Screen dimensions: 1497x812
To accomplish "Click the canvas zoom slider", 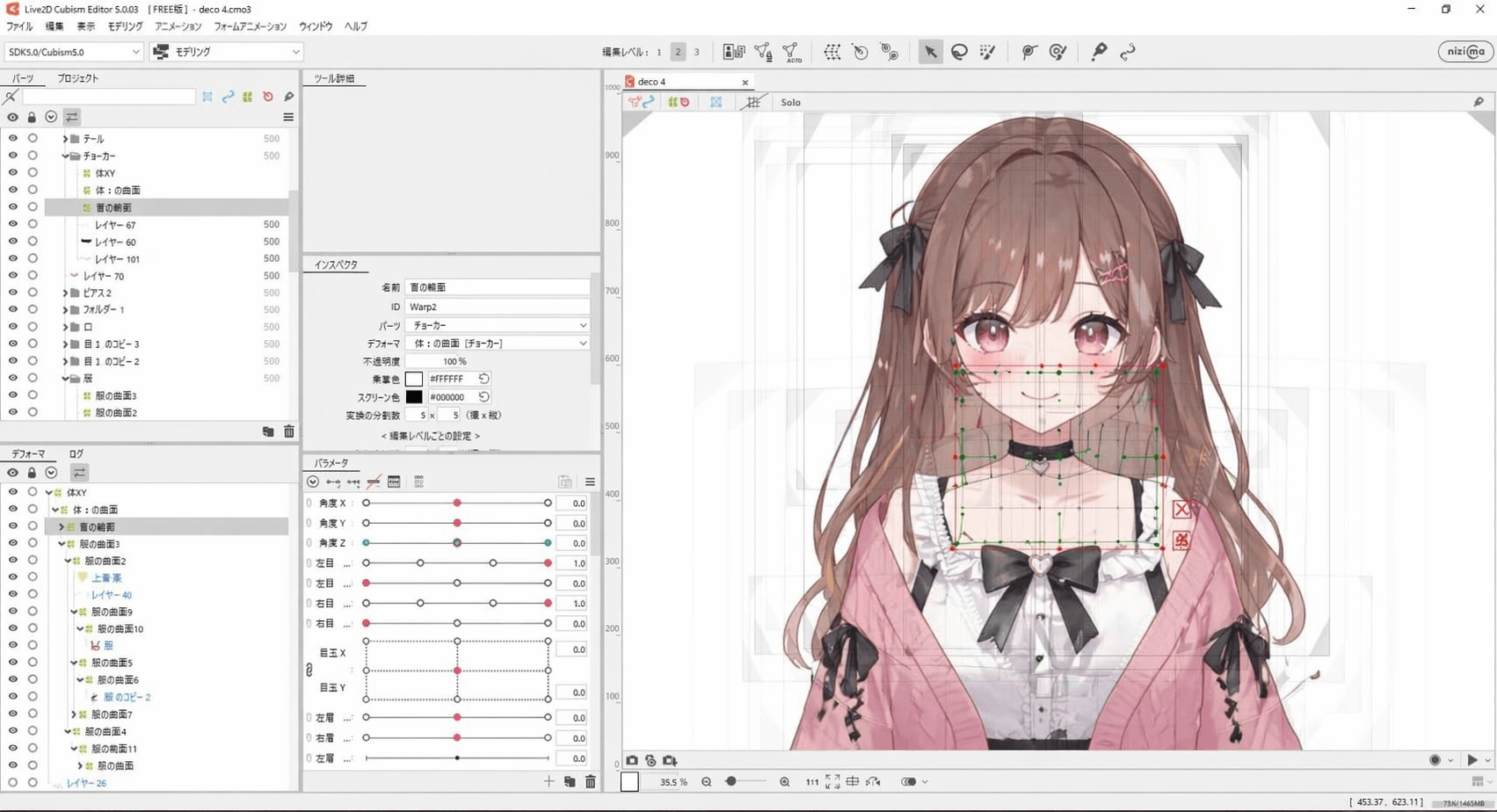I will [745, 781].
